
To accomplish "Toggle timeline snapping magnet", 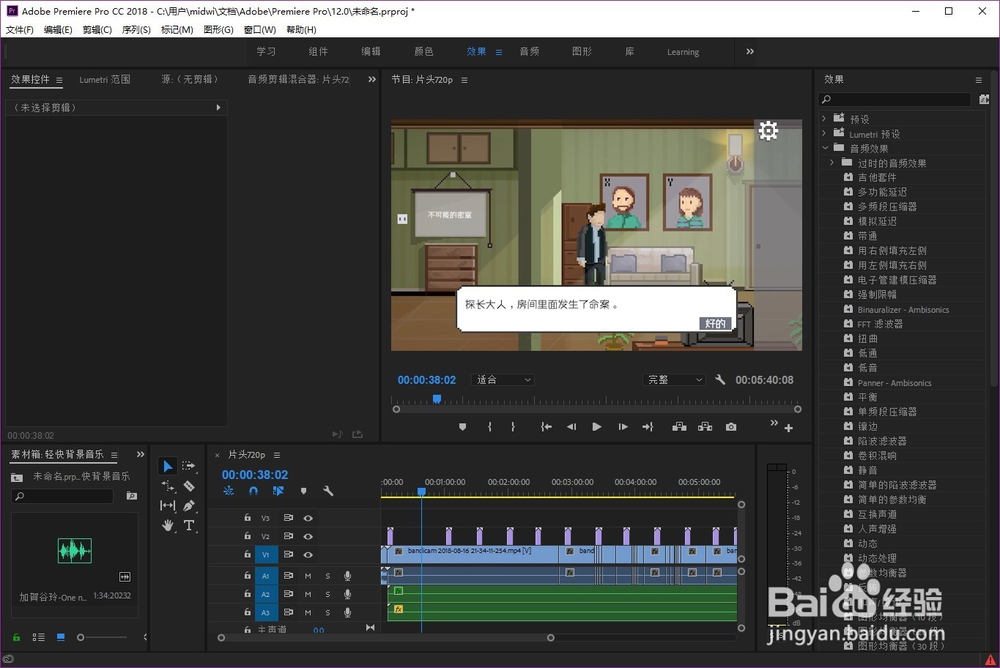I will (x=253, y=491).
